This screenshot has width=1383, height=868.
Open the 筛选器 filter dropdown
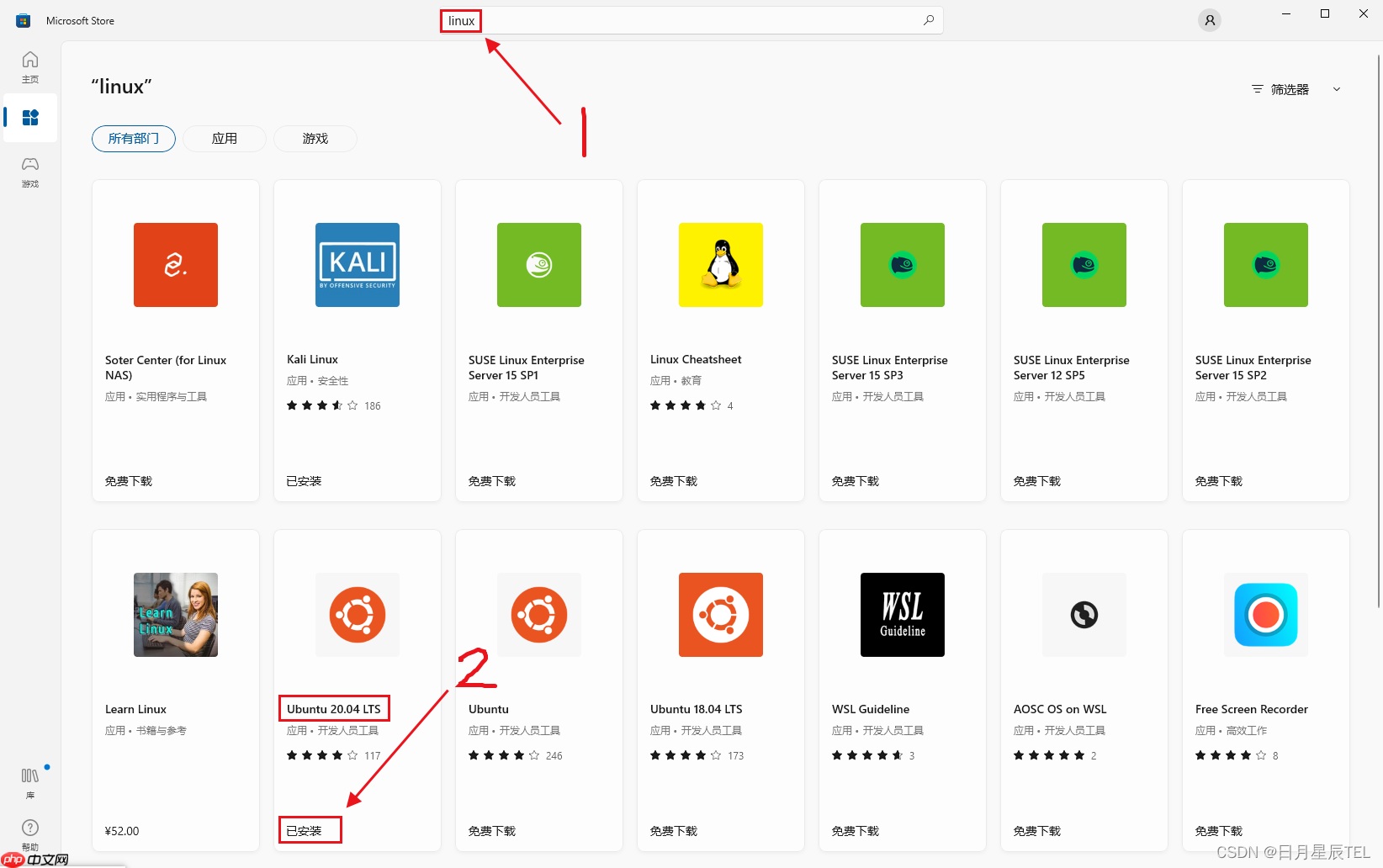click(x=1289, y=88)
